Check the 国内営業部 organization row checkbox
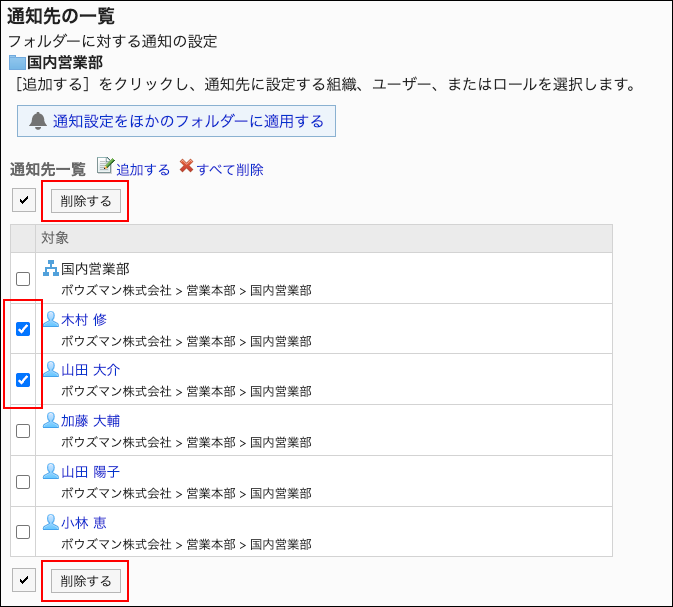The width and height of the screenshot is (673, 607). [x=23, y=279]
